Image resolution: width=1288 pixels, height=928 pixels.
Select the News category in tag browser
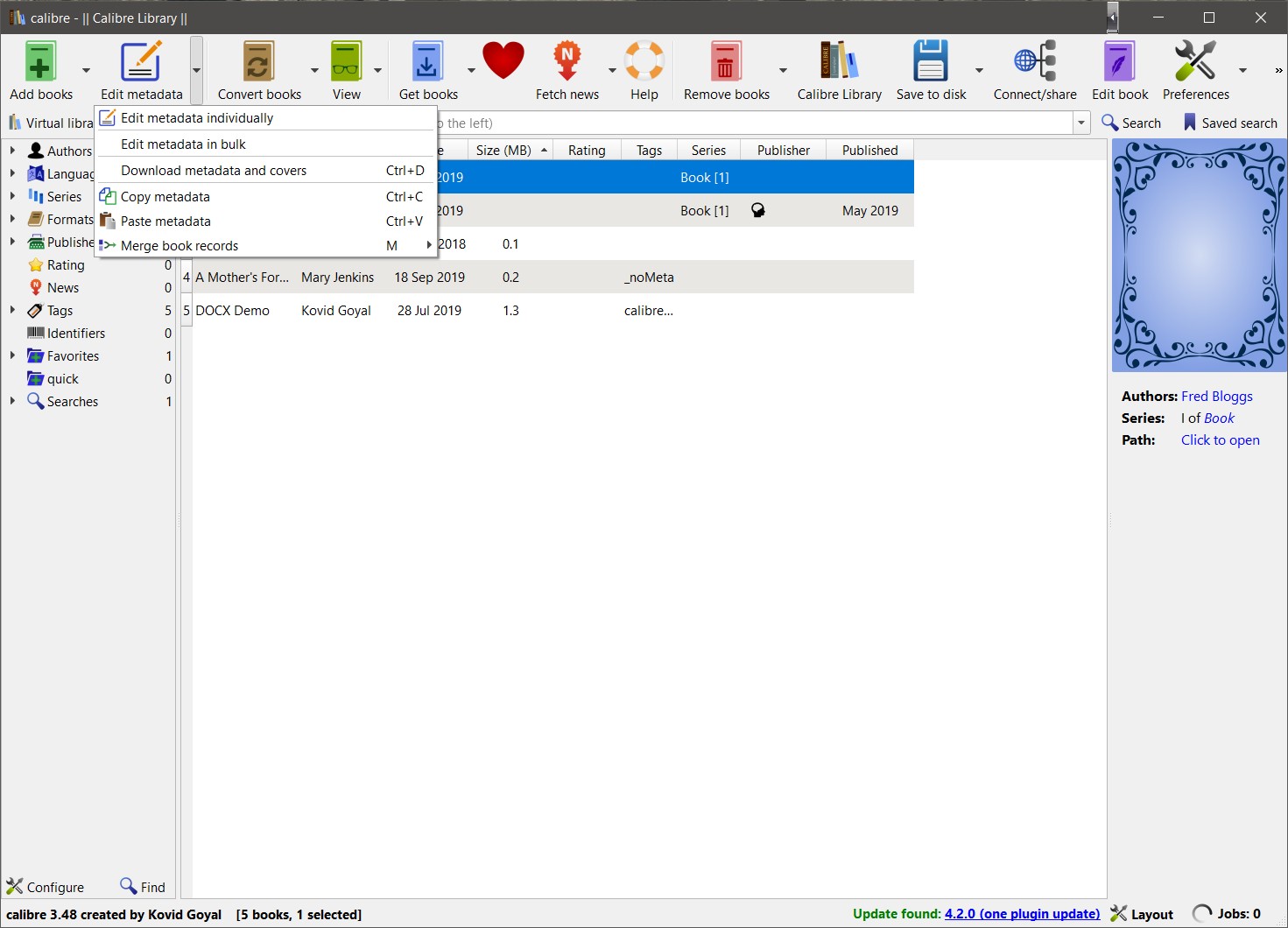(x=63, y=287)
